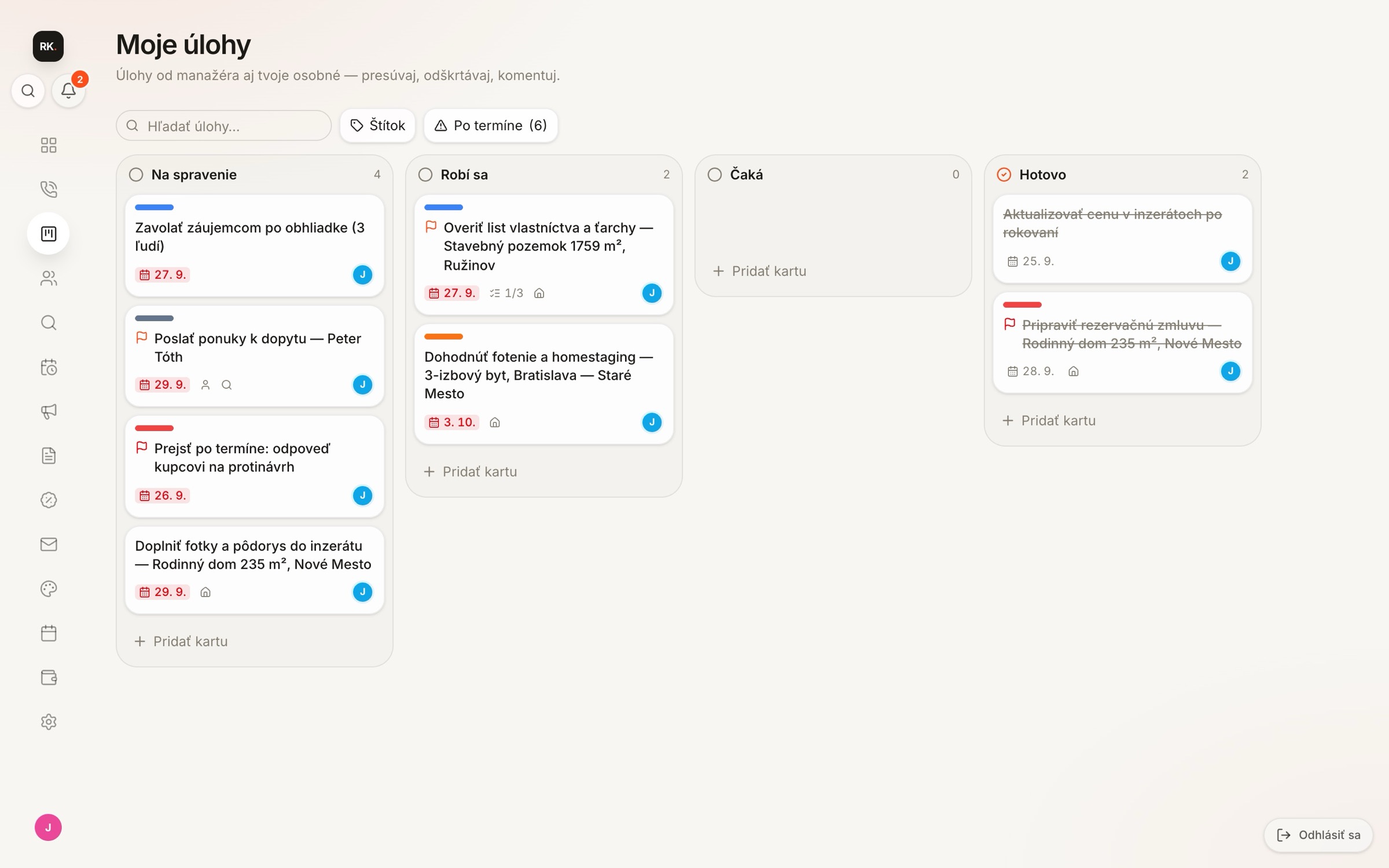Open the calendar-clock sidebar icon
Screen dimensions: 1389x868
49,367
